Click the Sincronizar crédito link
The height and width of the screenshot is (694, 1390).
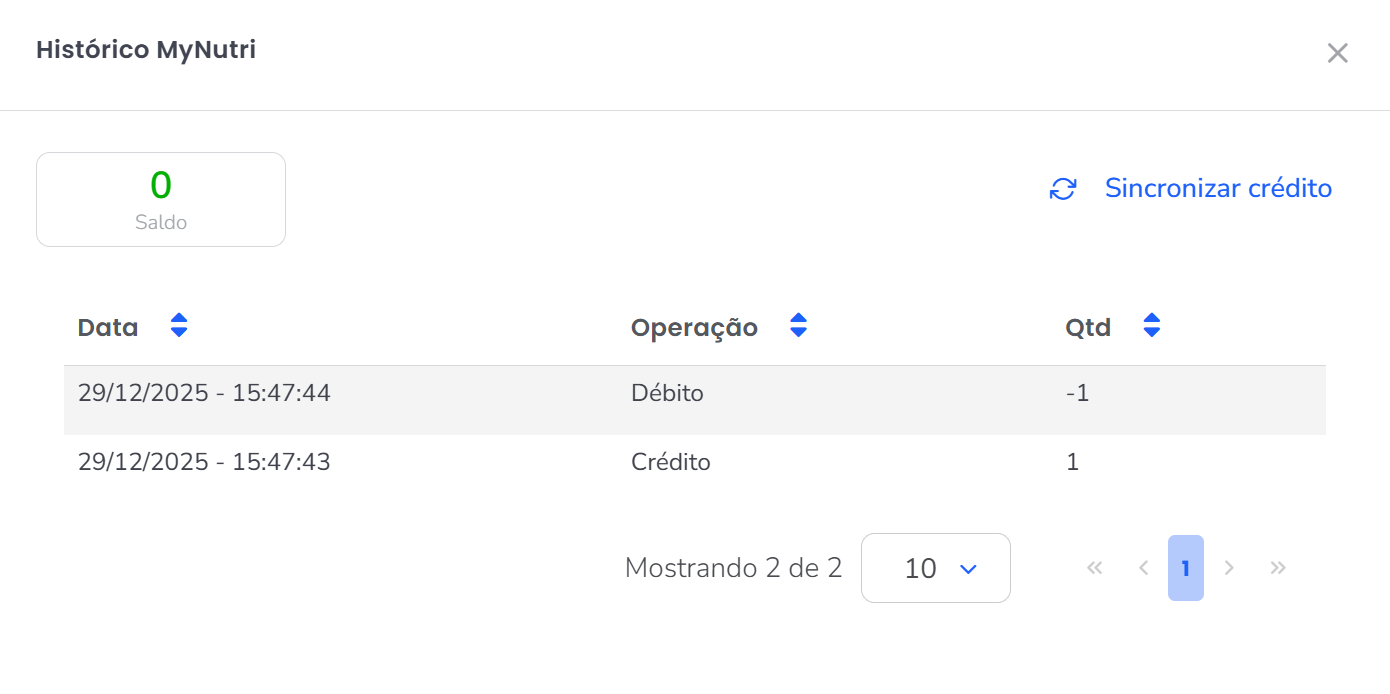[x=1218, y=188]
